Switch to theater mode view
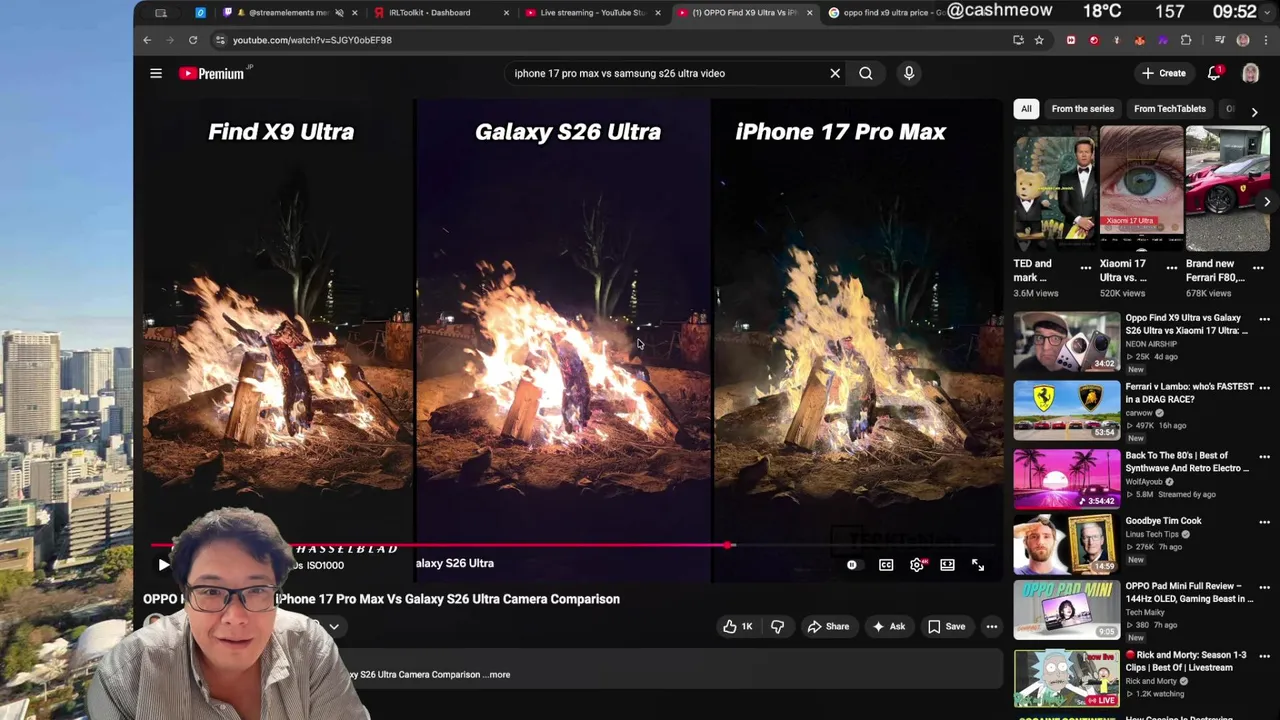 947,565
